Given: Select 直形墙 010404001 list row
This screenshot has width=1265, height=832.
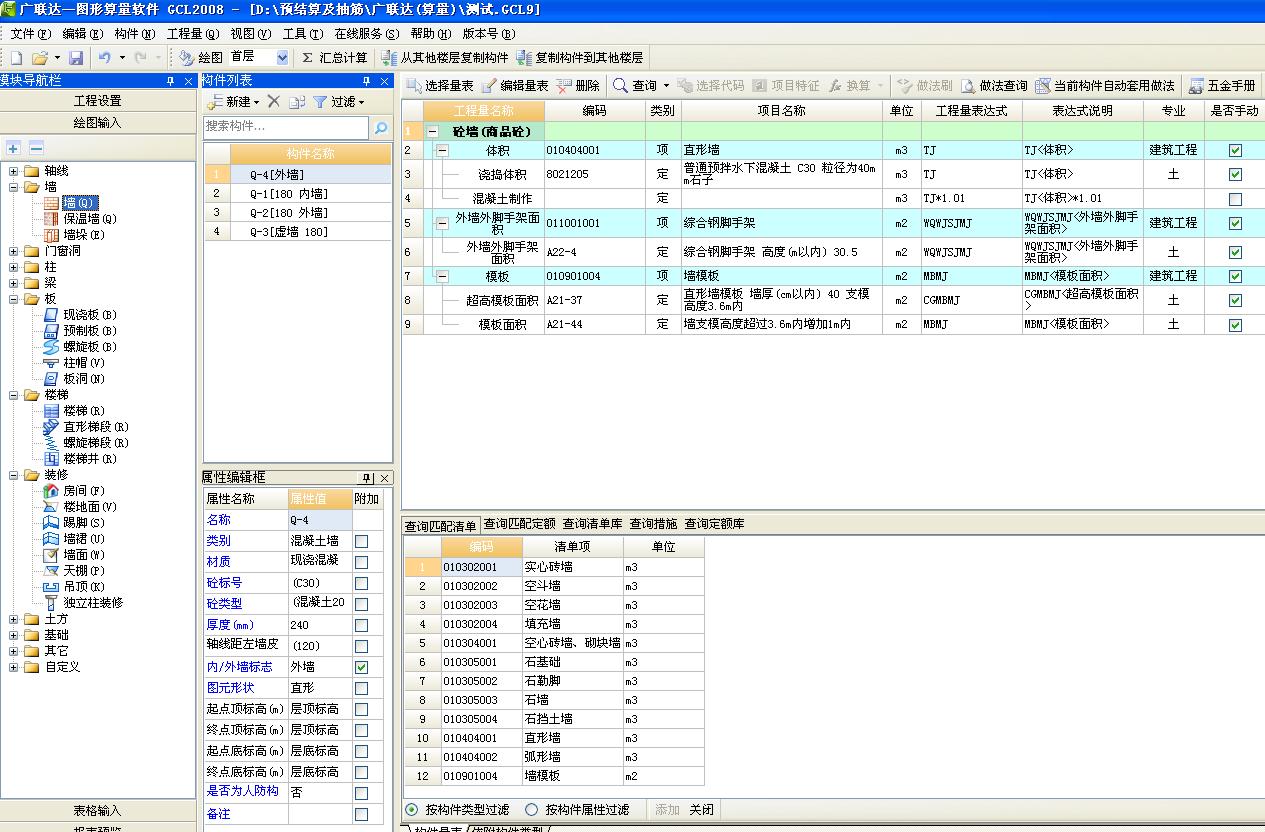Looking at the screenshot, I should pos(554,738).
